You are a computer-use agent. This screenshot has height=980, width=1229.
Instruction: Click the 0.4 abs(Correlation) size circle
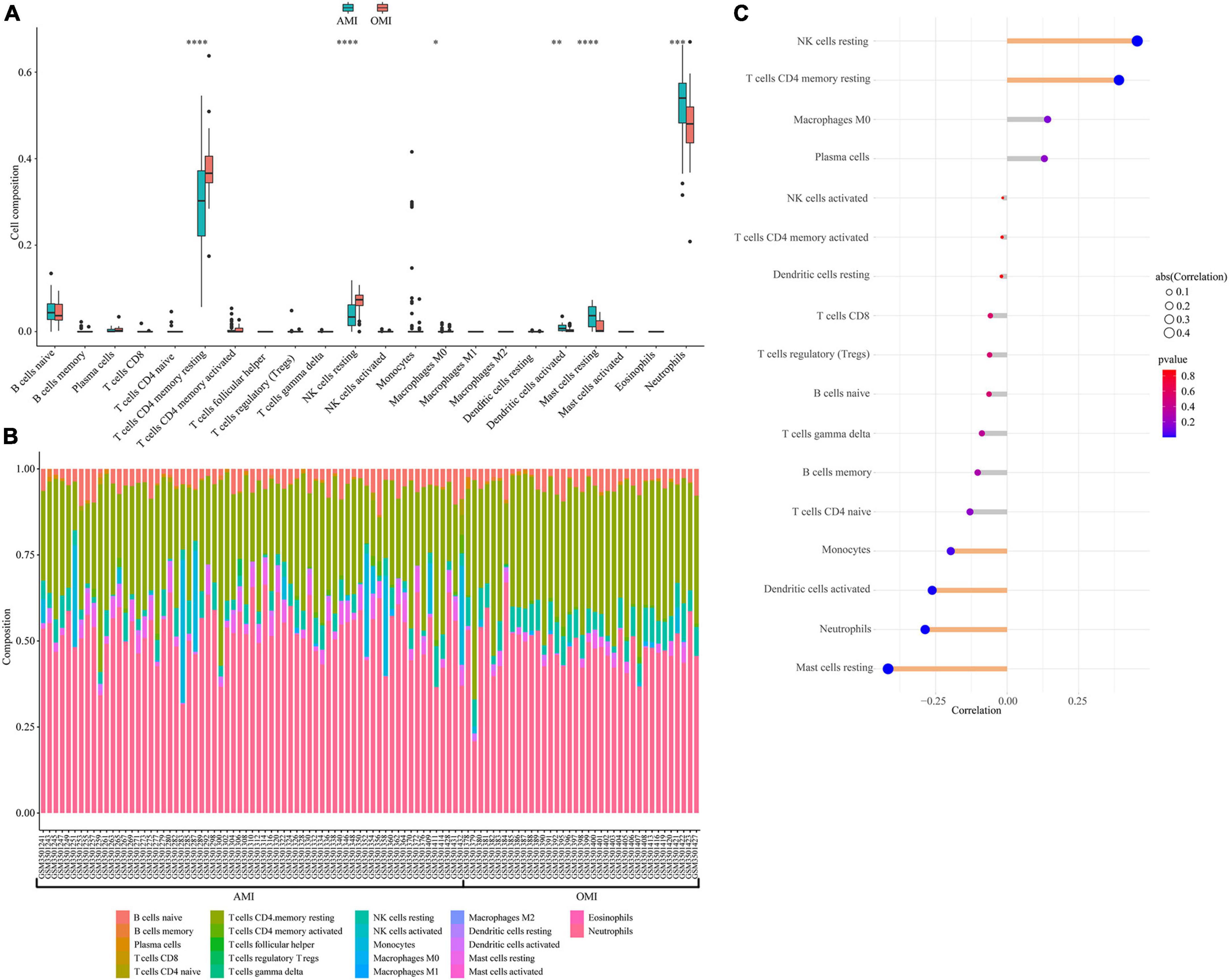point(1169,333)
